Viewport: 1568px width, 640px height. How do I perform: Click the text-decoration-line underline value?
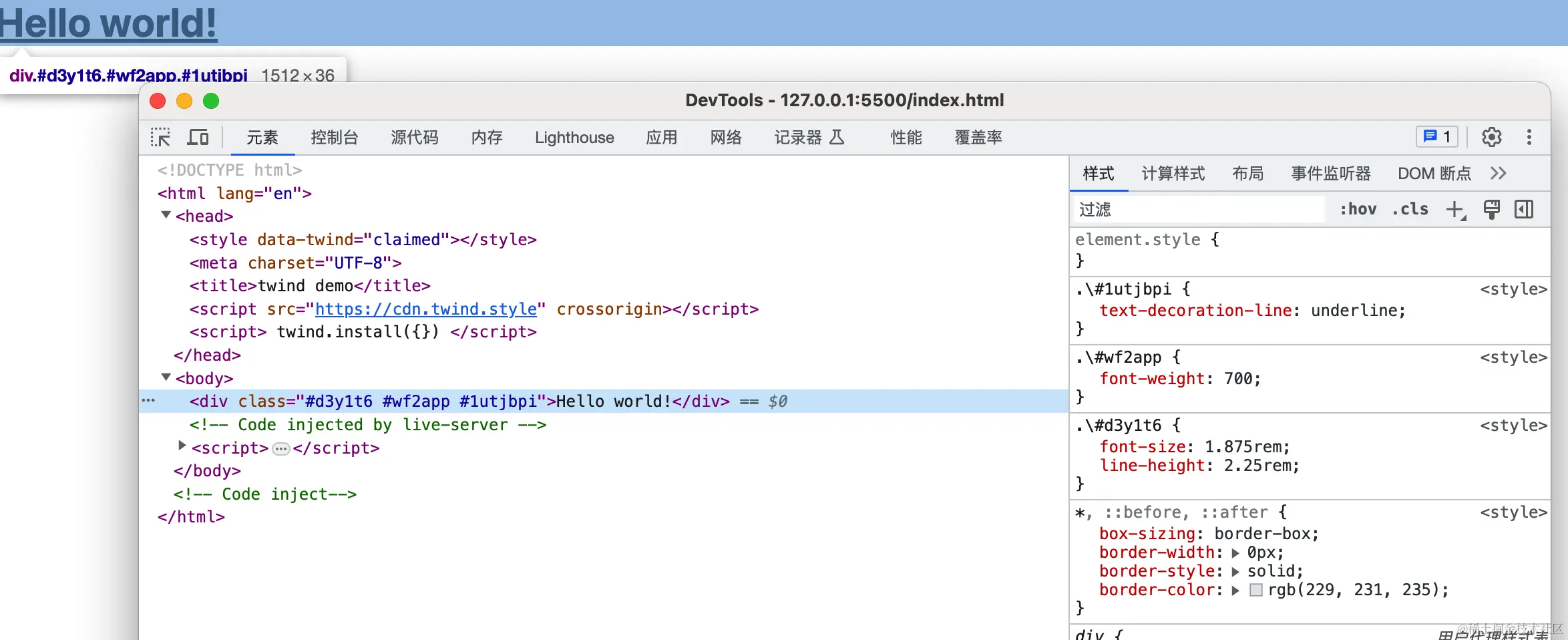[x=1353, y=311]
